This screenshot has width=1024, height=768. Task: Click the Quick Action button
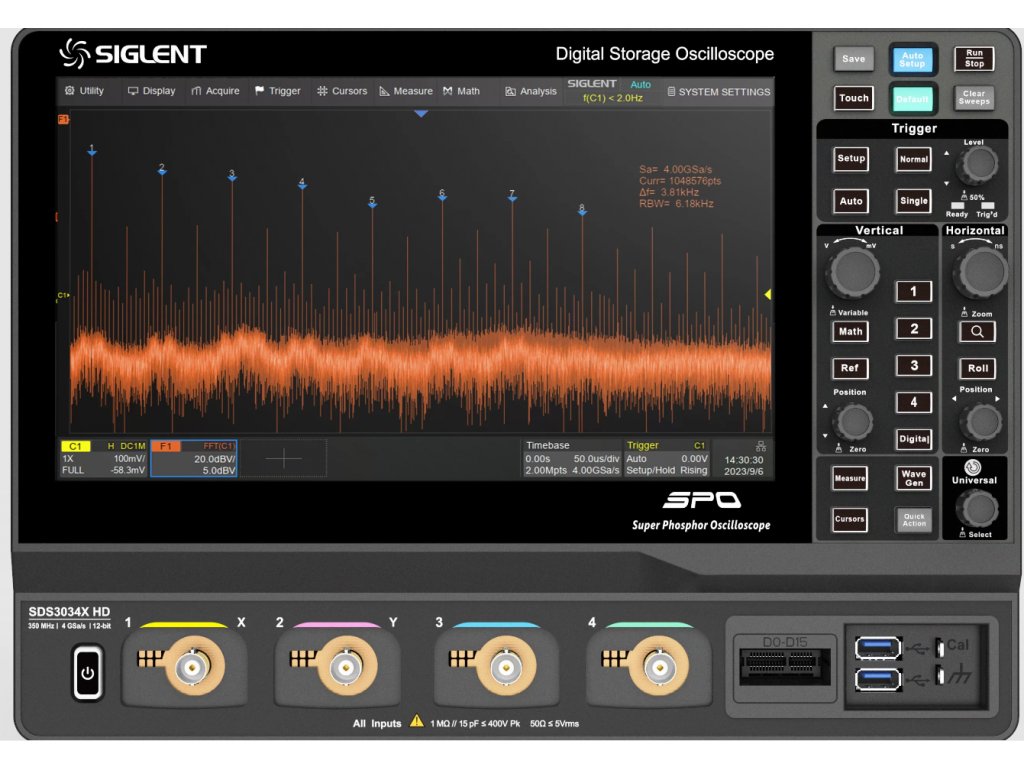click(914, 520)
